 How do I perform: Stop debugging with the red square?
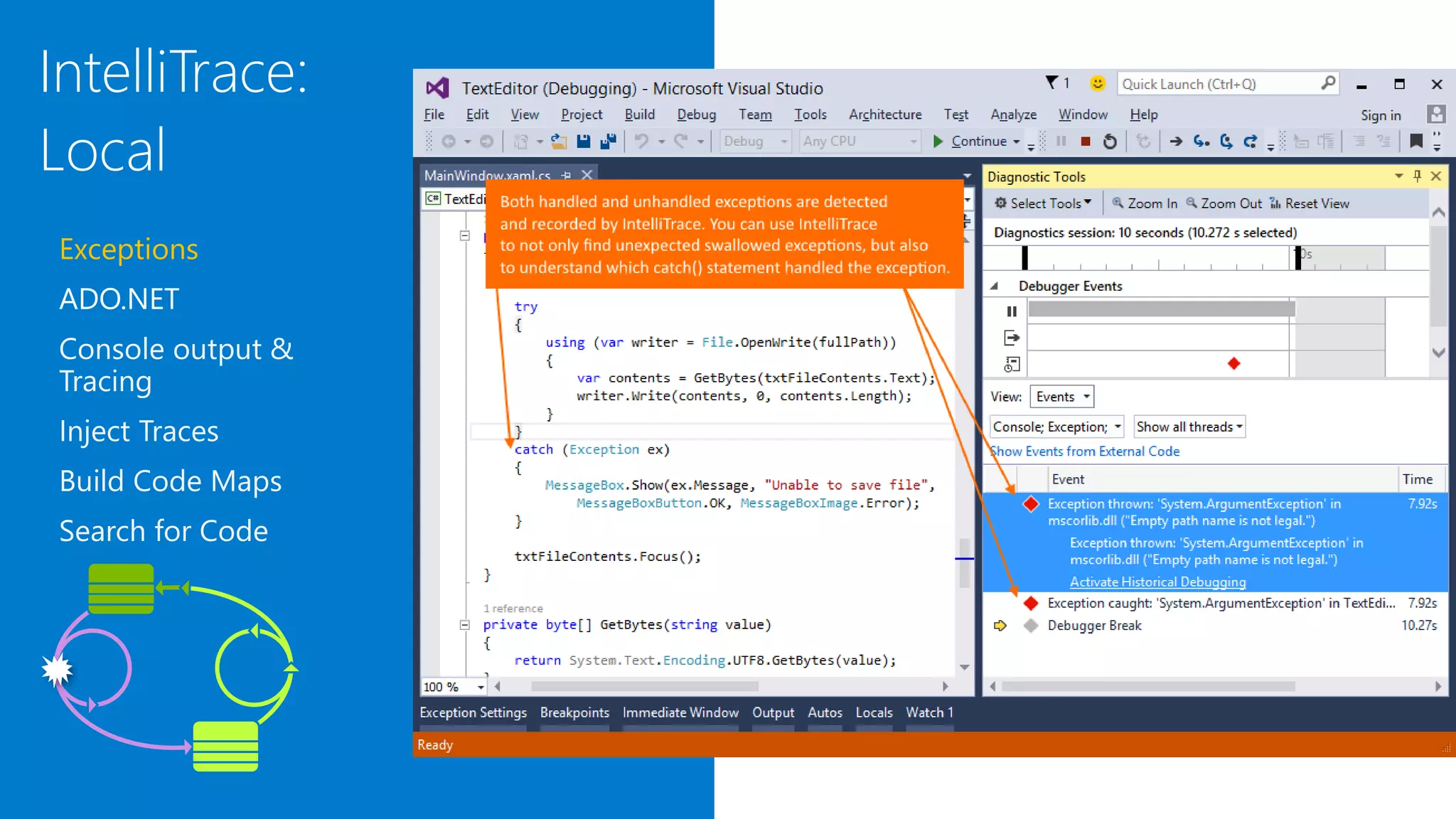1086,141
